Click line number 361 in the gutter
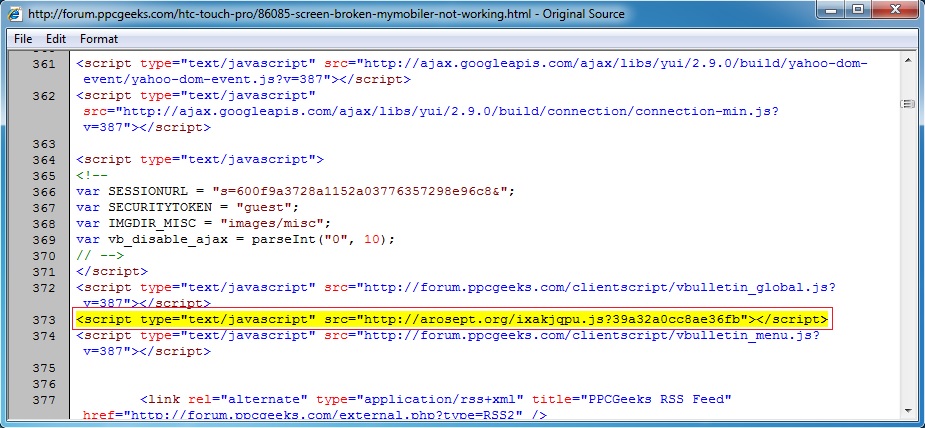Image resolution: width=925 pixels, height=428 pixels. click(x=43, y=64)
